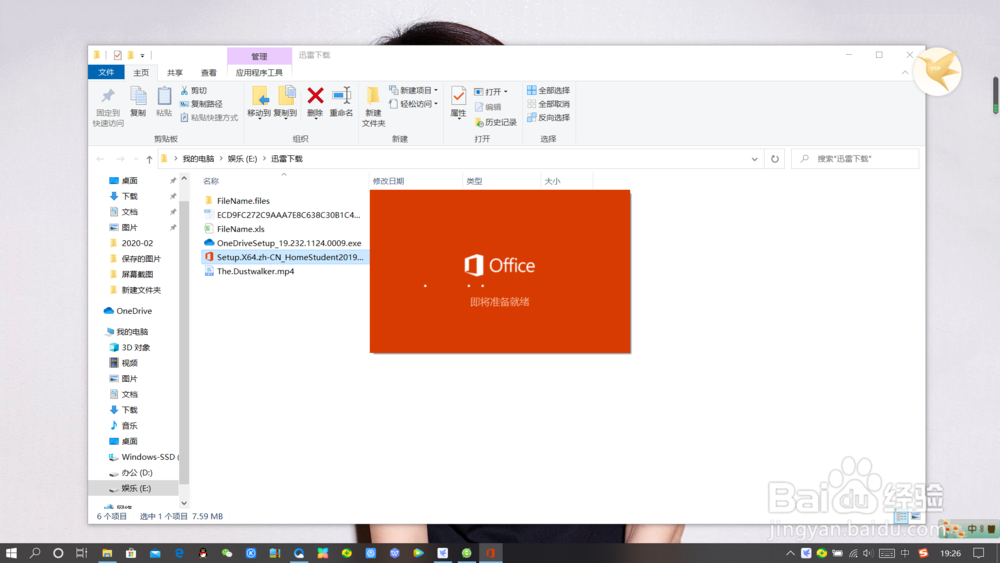Sort by 类型 type column header
The image size is (1000, 563).
tap(474, 181)
